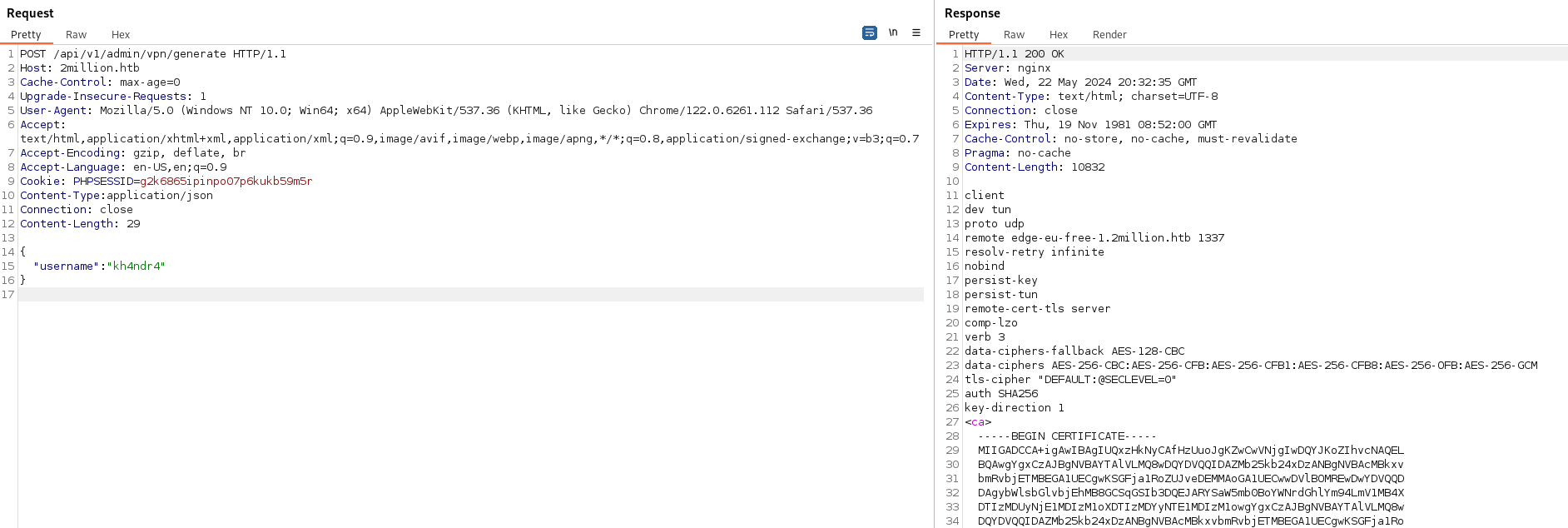Toggle show non-printable characters (\n) icon
The height and width of the screenshot is (528, 1568).
(x=893, y=32)
